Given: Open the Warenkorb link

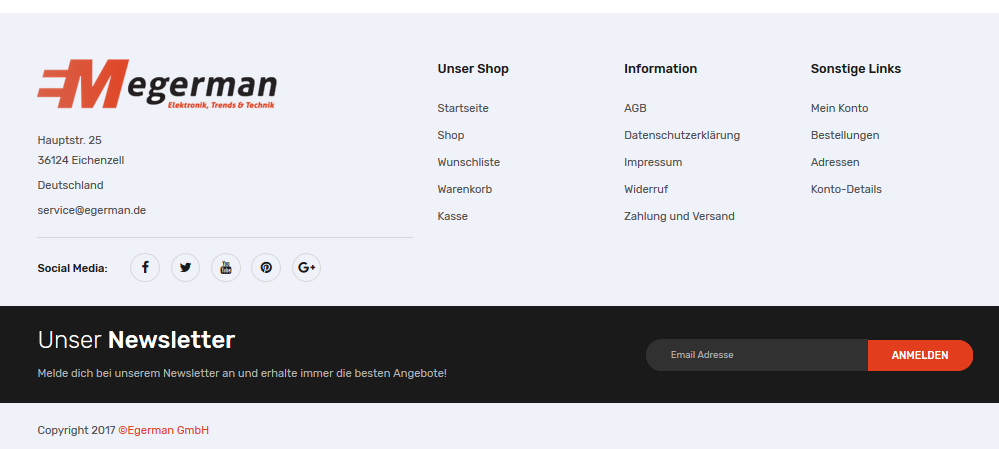Looking at the screenshot, I should pyautogui.click(x=465, y=189).
